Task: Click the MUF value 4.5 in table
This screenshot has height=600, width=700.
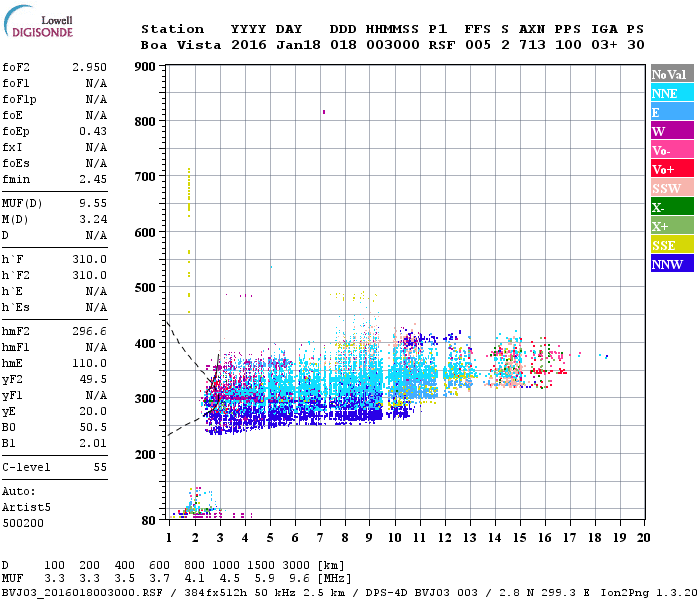Action: pos(229,579)
